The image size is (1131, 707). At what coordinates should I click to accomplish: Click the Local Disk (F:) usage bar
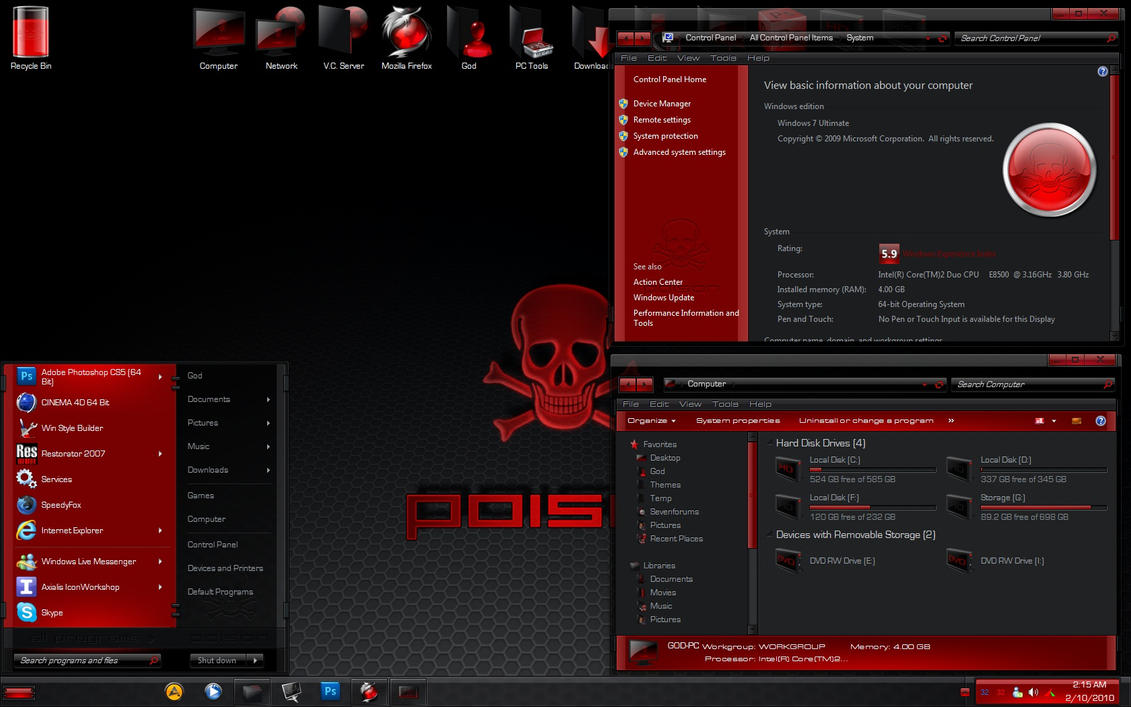pyautogui.click(x=873, y=507)
